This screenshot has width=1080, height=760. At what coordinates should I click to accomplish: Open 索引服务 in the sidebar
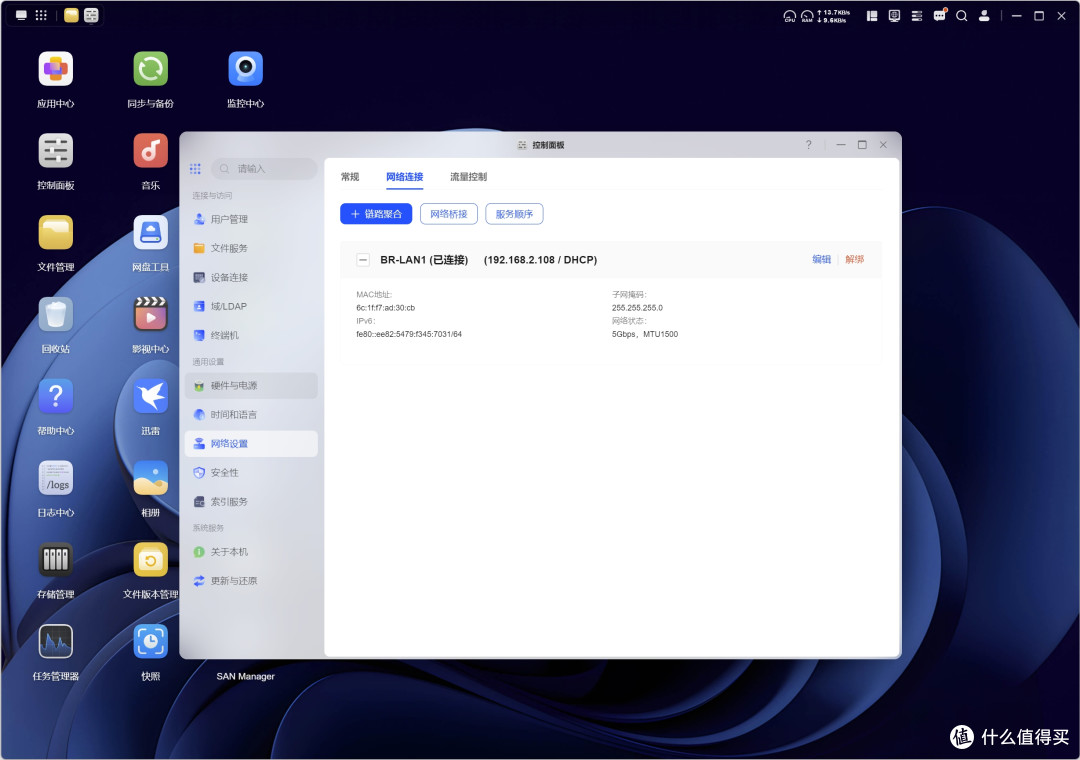tap(251, 502)
